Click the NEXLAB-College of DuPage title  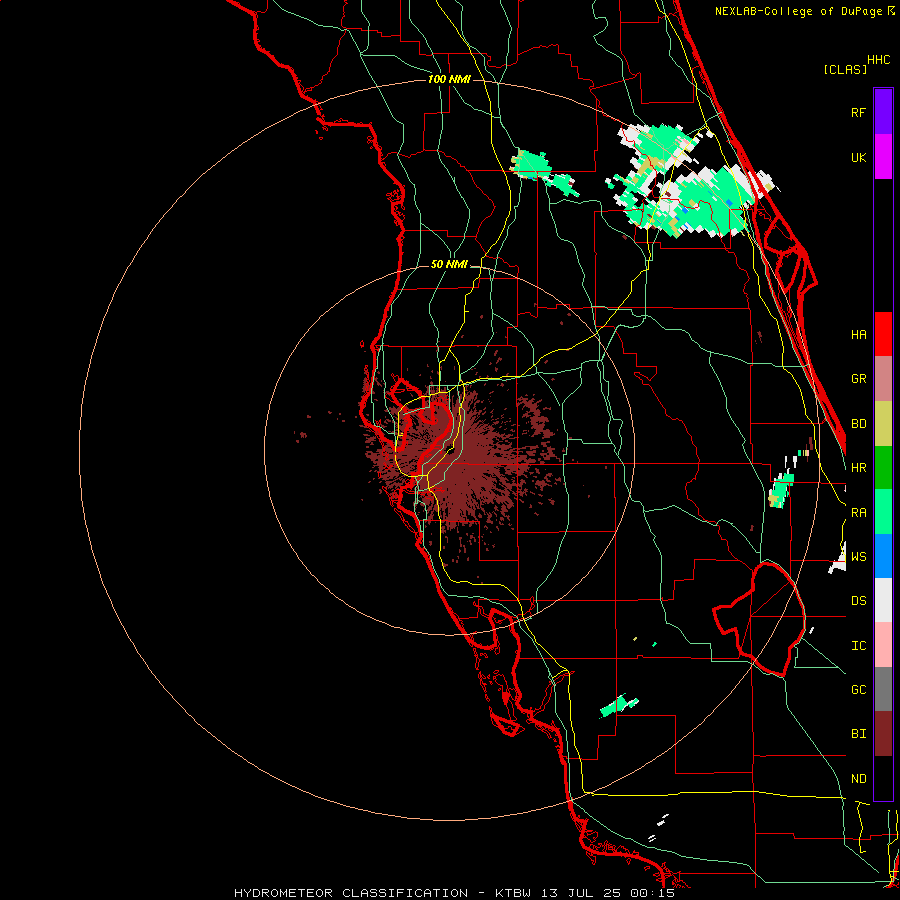804,11
